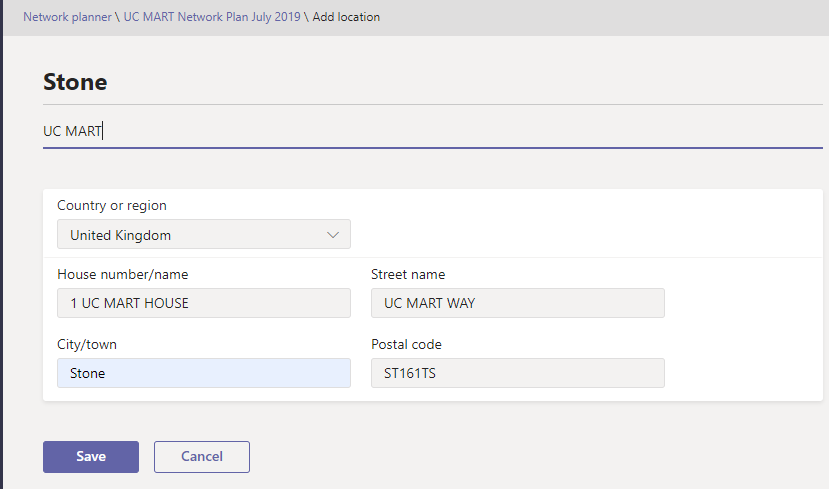The width and height of the screenshot is (829, 489).
Task: Focus the Postal code field ST161TS
Action: [x=517, y=373]
